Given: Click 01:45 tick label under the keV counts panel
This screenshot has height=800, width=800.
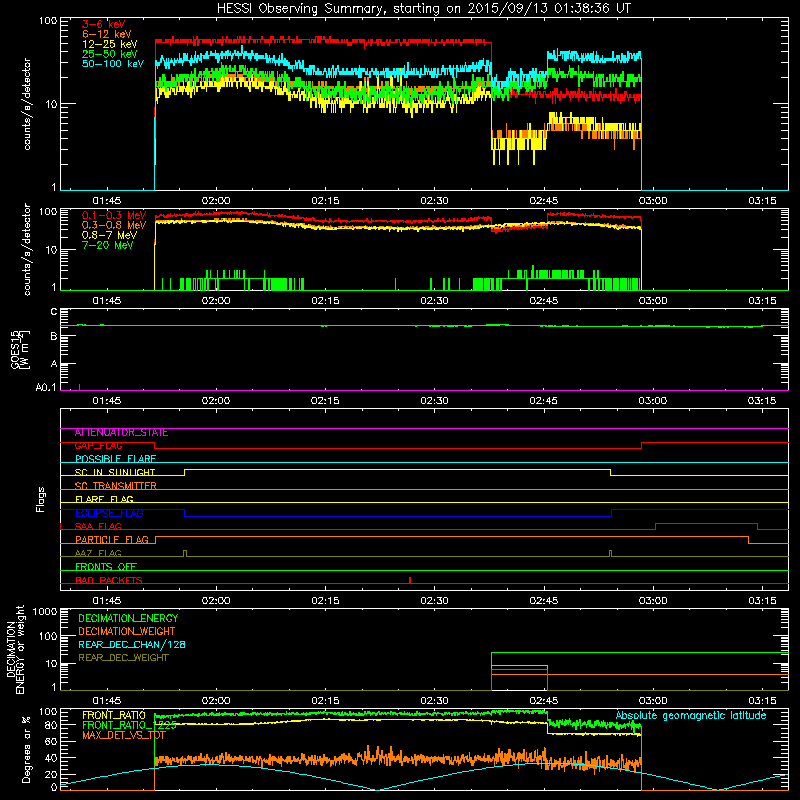Looking at the screenshot, I should (x=107, y=201).
